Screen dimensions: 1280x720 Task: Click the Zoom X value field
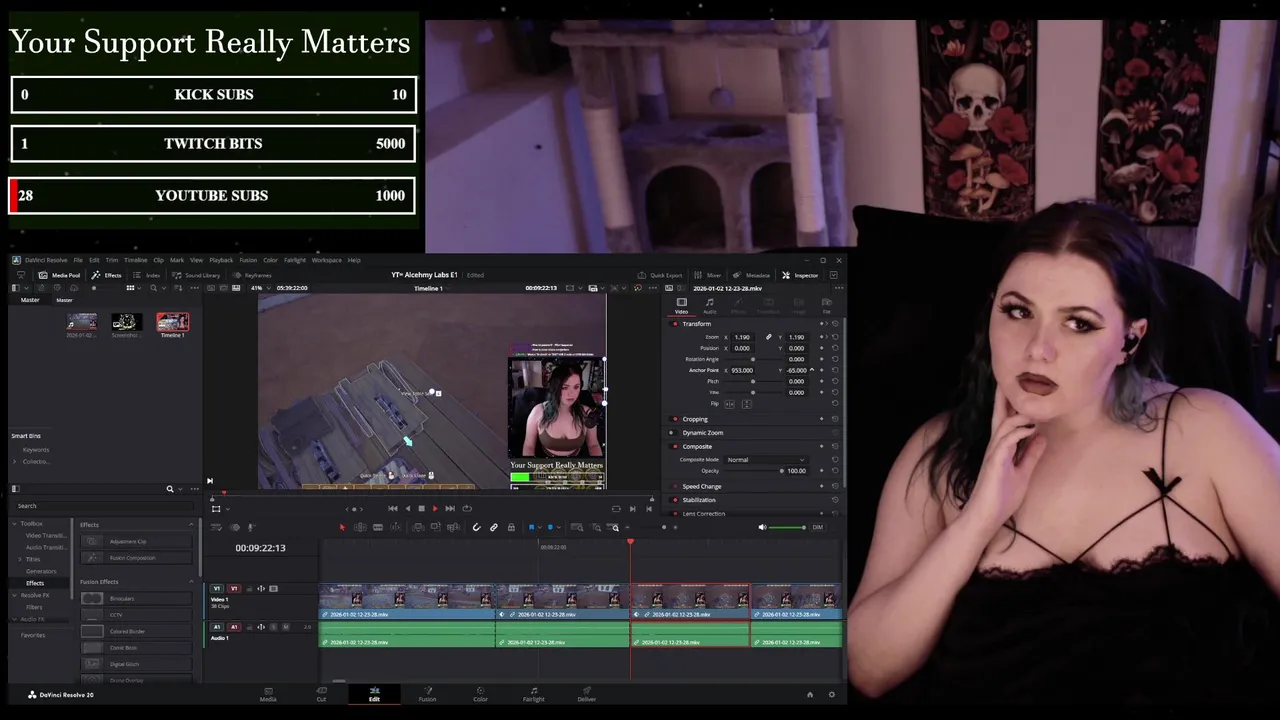tap(742, 337)
